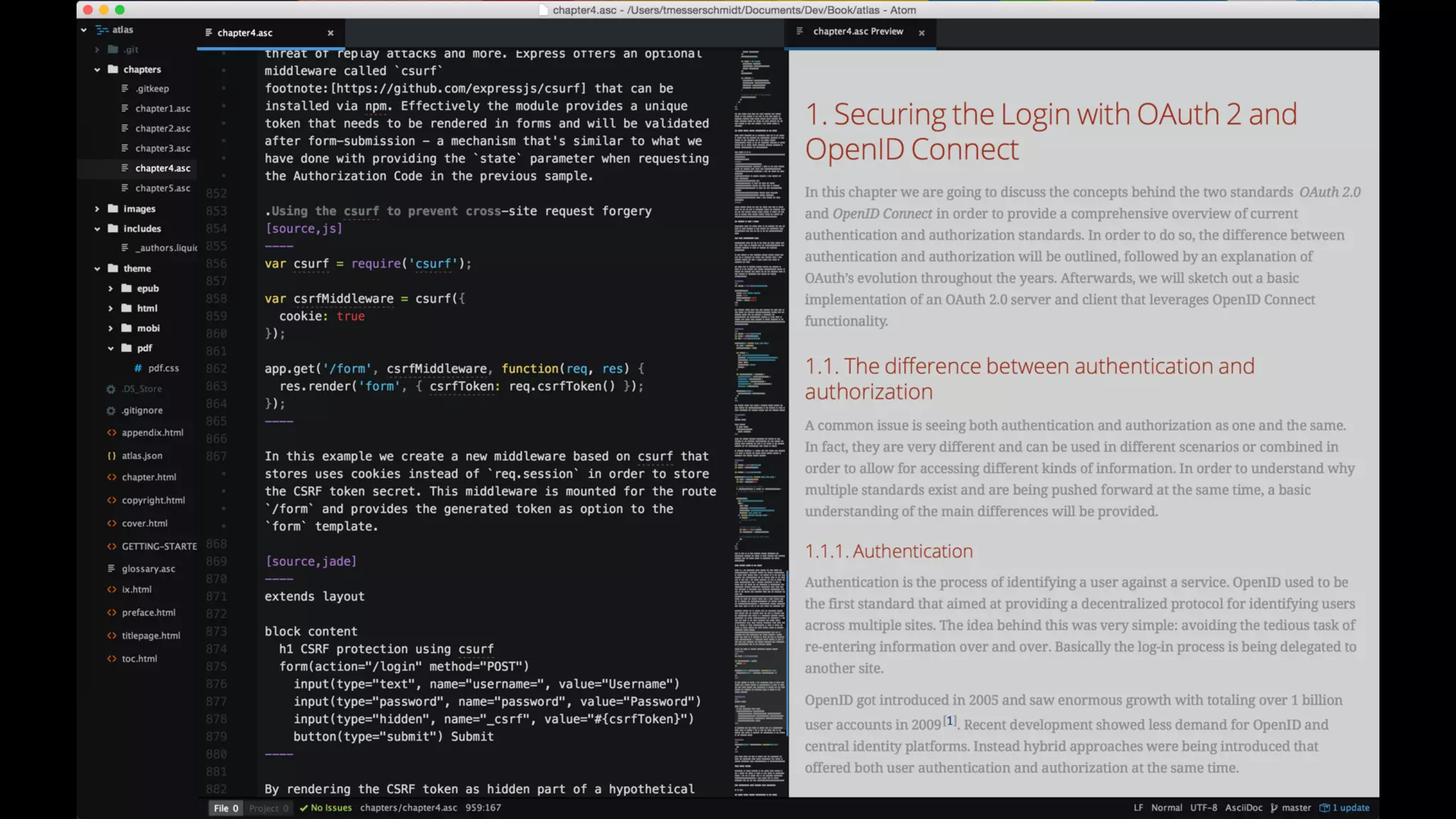1456x819 pixels.
Task: Click the .gitignore gear icon
Action: pyautogui.click(x=111, y=411)
